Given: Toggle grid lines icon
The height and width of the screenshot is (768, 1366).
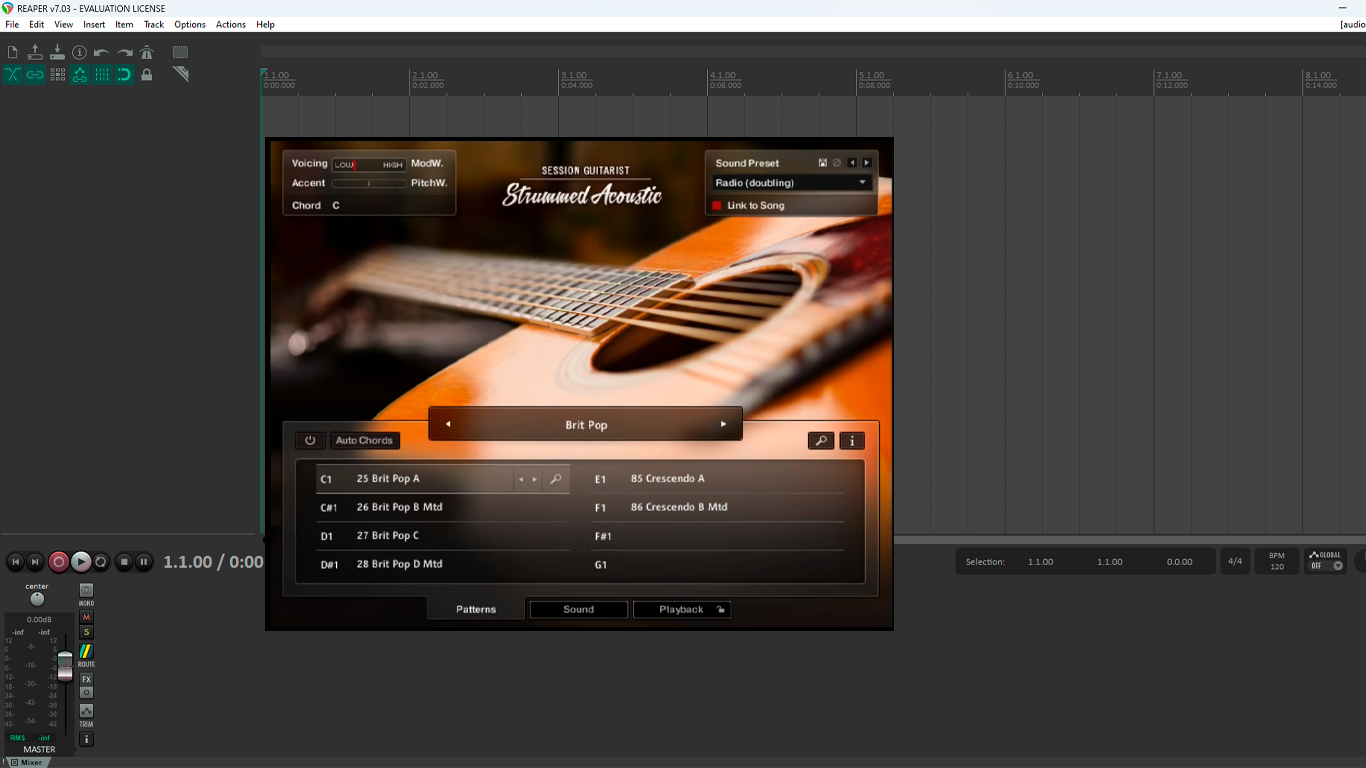Looking at the screenshot, I should 101,74.
